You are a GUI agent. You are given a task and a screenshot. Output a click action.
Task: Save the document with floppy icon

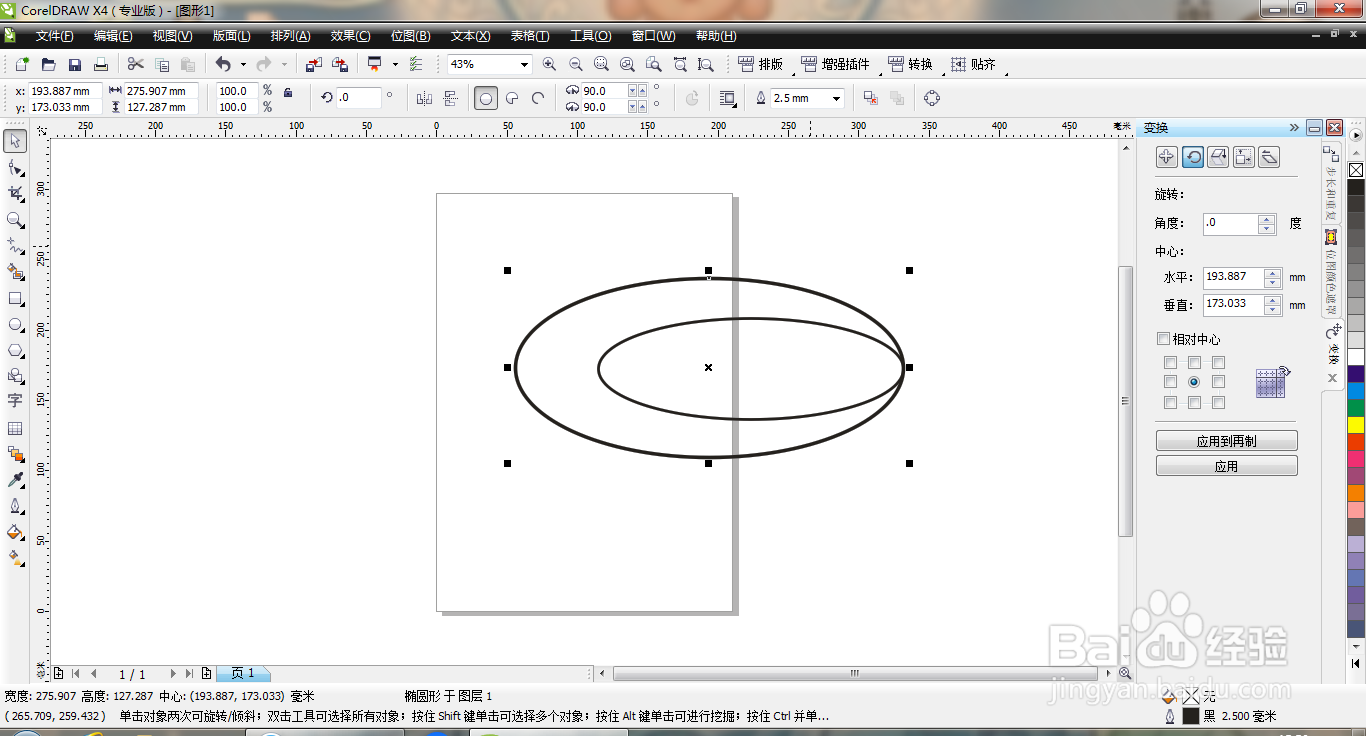pos(74,65)
